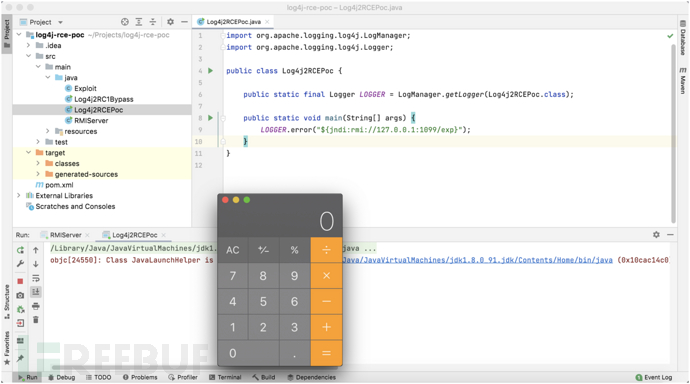
Task: Click the editor vertical scrollbar
Action: click(673, 132)
